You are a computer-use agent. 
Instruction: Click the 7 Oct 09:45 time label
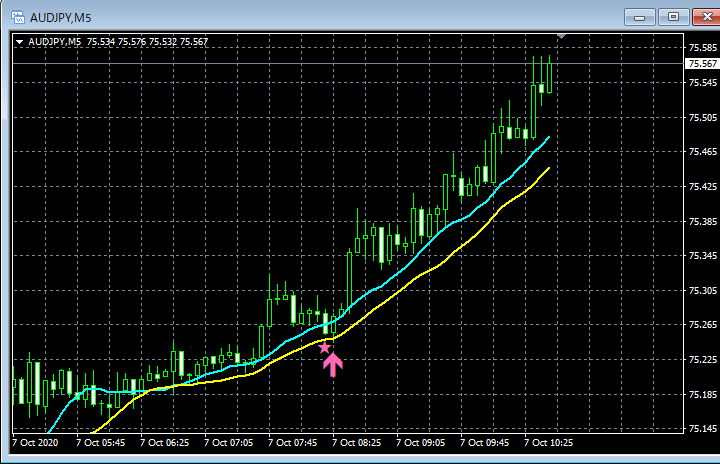(x=484, y=443)
